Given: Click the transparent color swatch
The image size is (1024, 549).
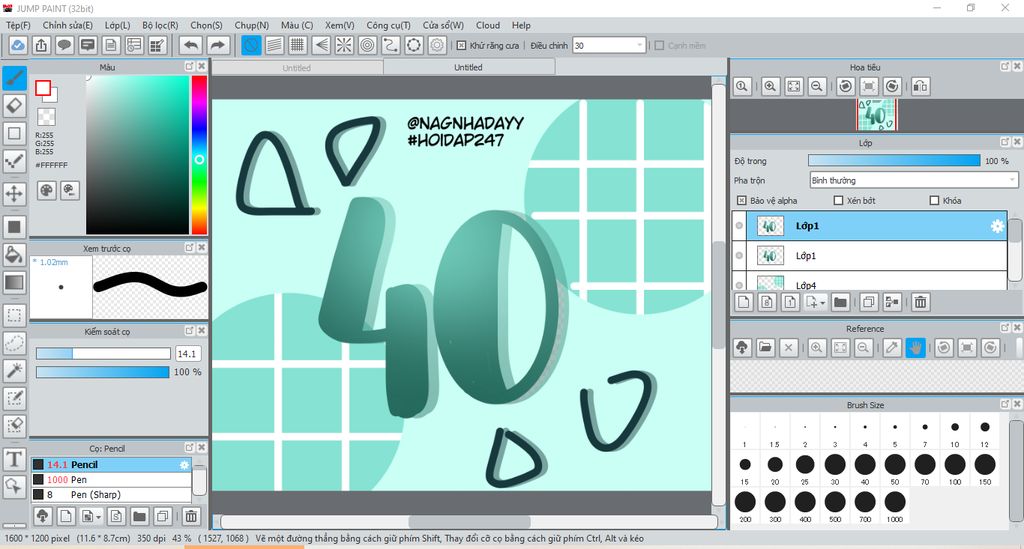Looking at the screenshot, I should 46,118.
